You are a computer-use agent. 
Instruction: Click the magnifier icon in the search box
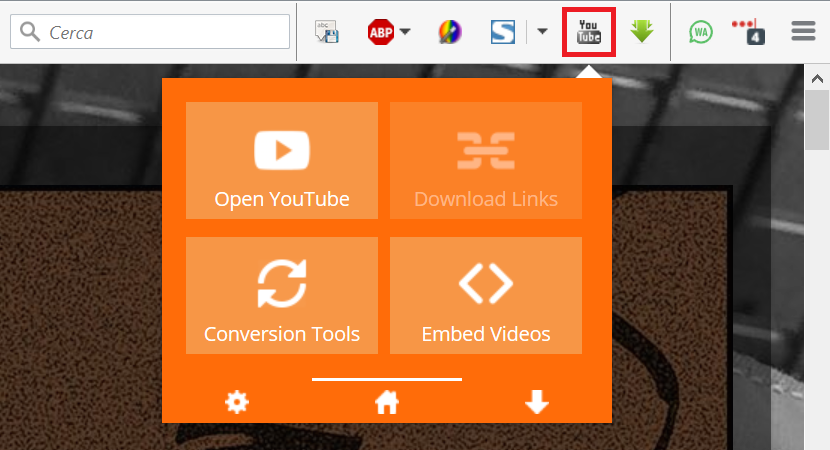click(x=30, y=32)
